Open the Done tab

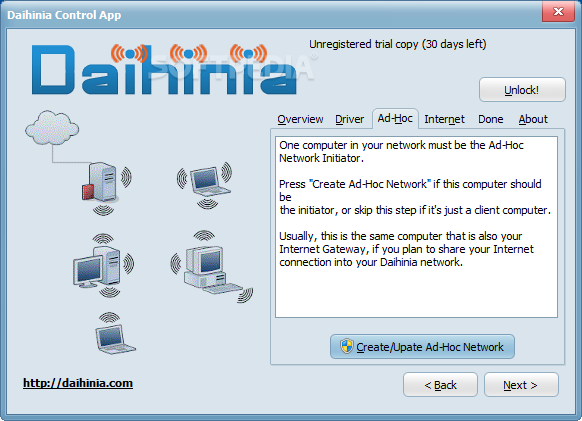490,119
